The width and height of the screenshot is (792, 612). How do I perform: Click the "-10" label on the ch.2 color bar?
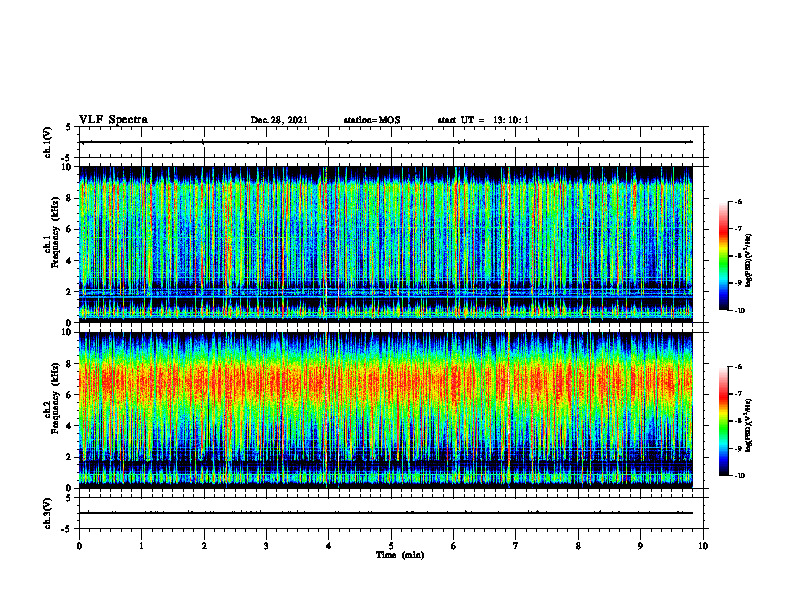[739, 476]
